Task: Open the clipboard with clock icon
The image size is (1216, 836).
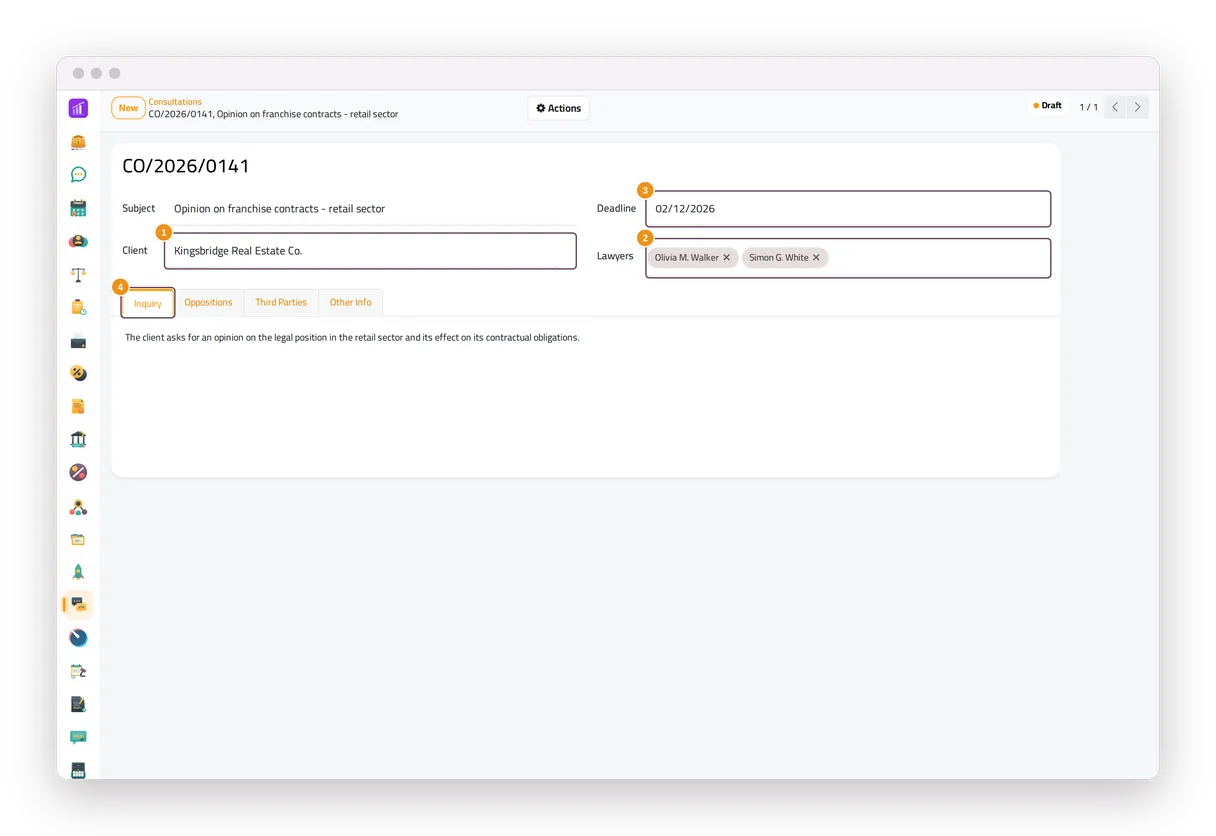Action: click(x=78, y=307)
